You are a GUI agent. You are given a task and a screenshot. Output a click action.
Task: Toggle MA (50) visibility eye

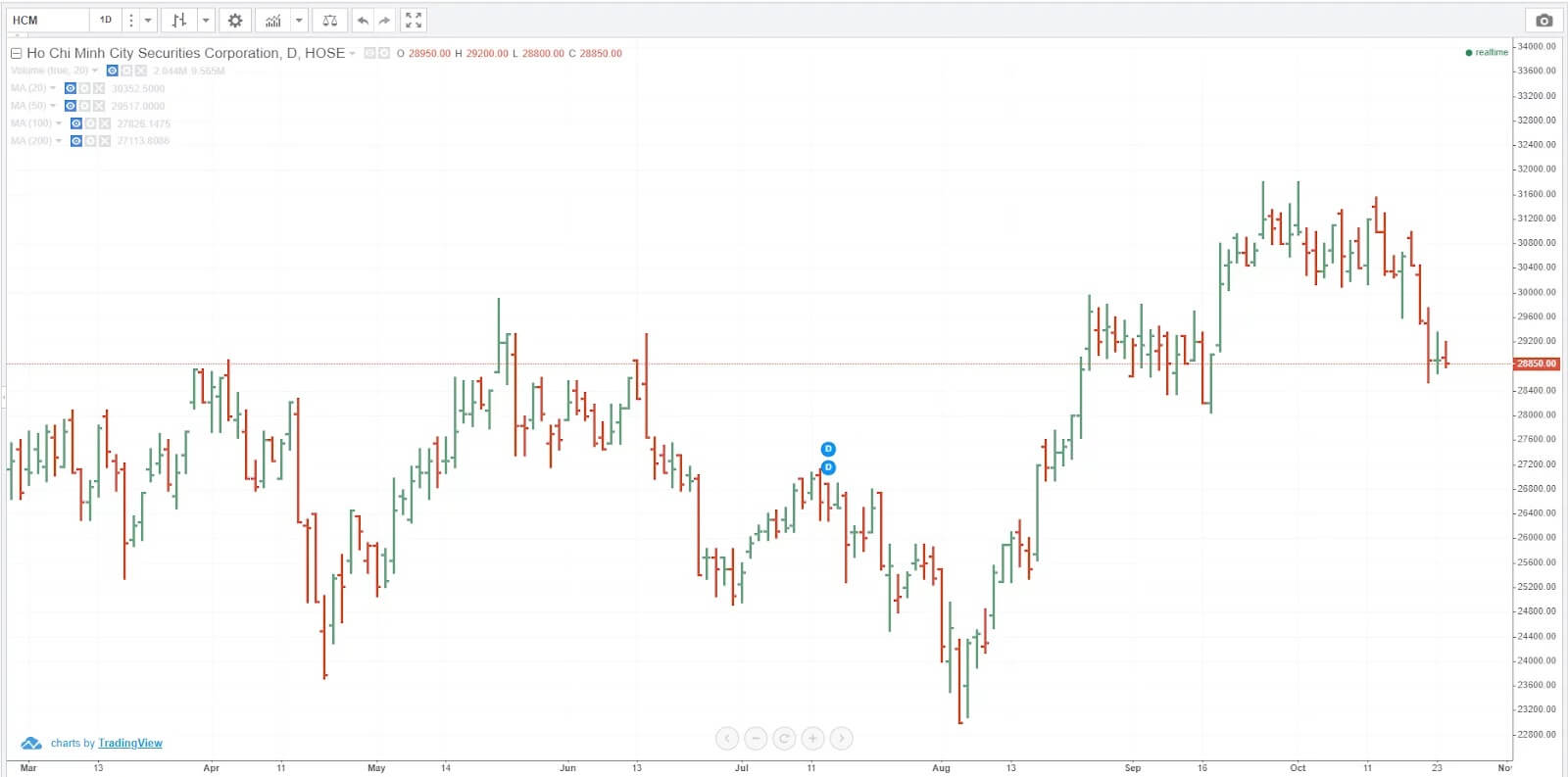tap(71, 106)
